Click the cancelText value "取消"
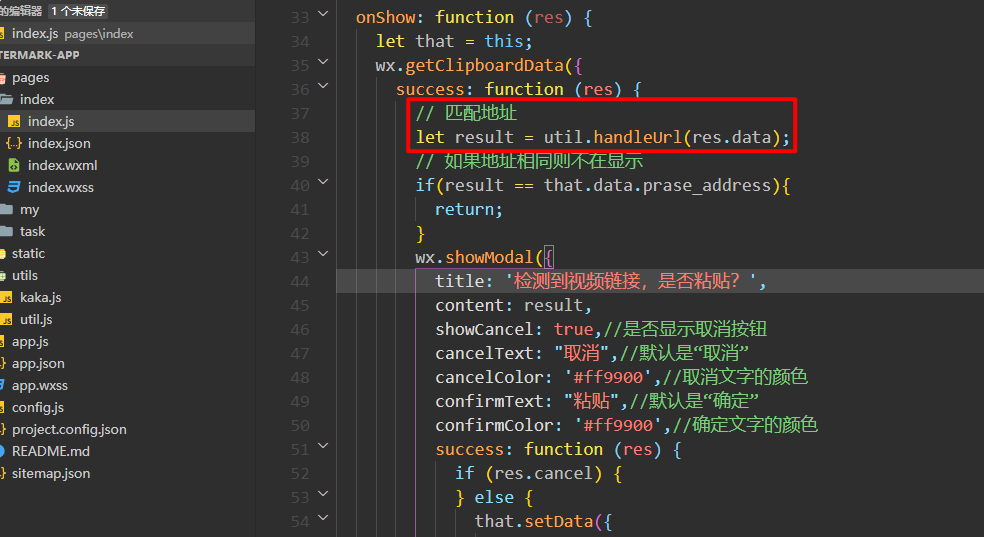984x537 pixels. click(x=581, y=353)
